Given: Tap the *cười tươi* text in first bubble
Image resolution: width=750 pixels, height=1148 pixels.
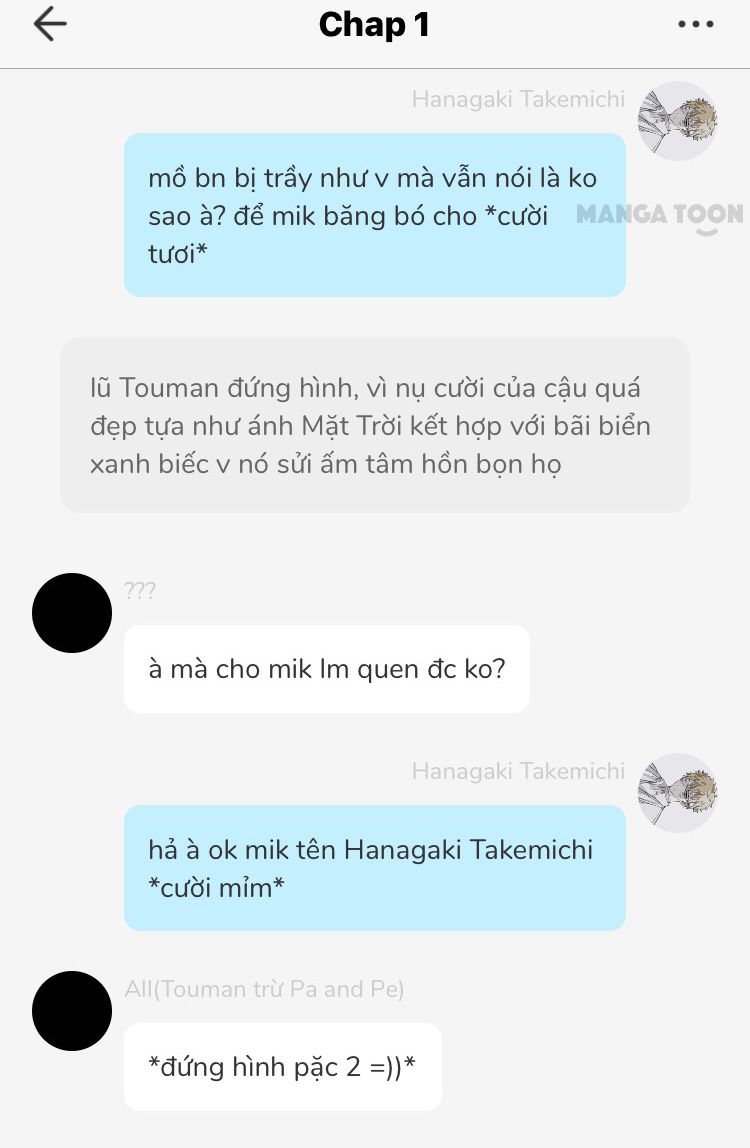Looking at the screenshot, I should tap(347, 234).
